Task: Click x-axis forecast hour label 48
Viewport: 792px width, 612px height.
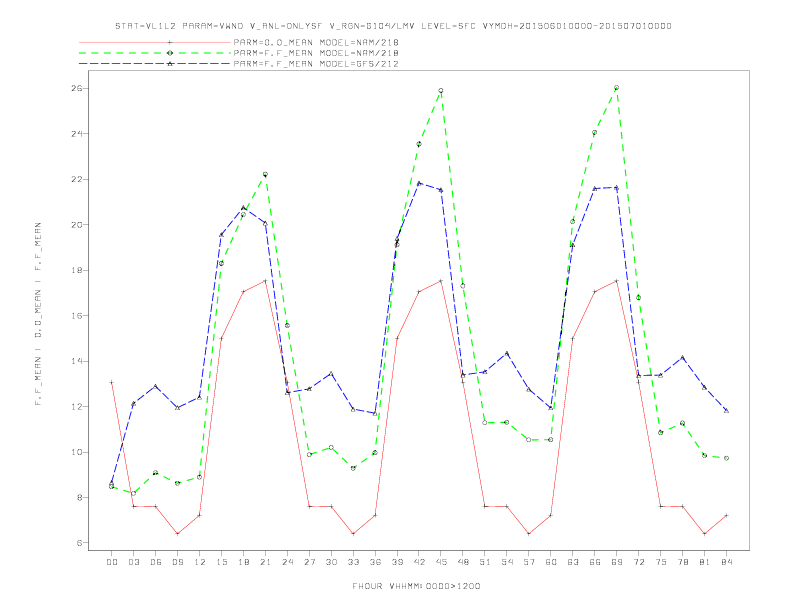Action: pyautogui.click(x=463, y=562)
